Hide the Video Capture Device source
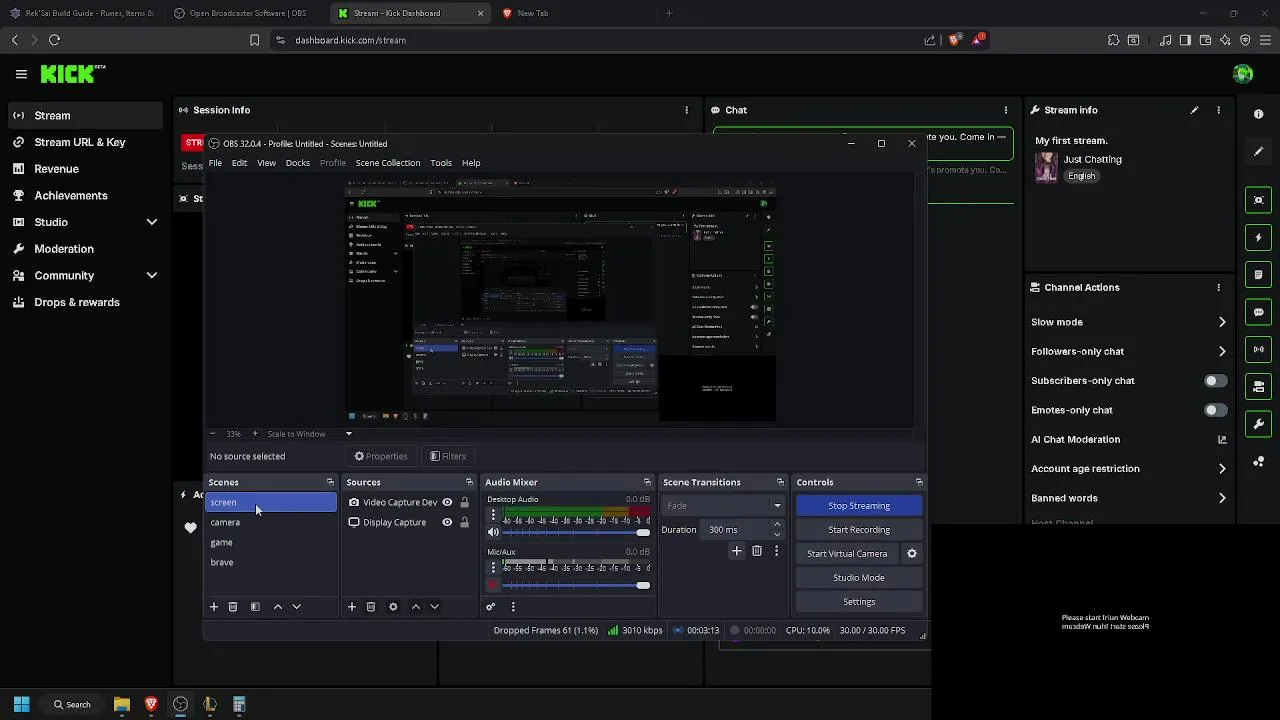1280x720 pixels. [447, 502]
